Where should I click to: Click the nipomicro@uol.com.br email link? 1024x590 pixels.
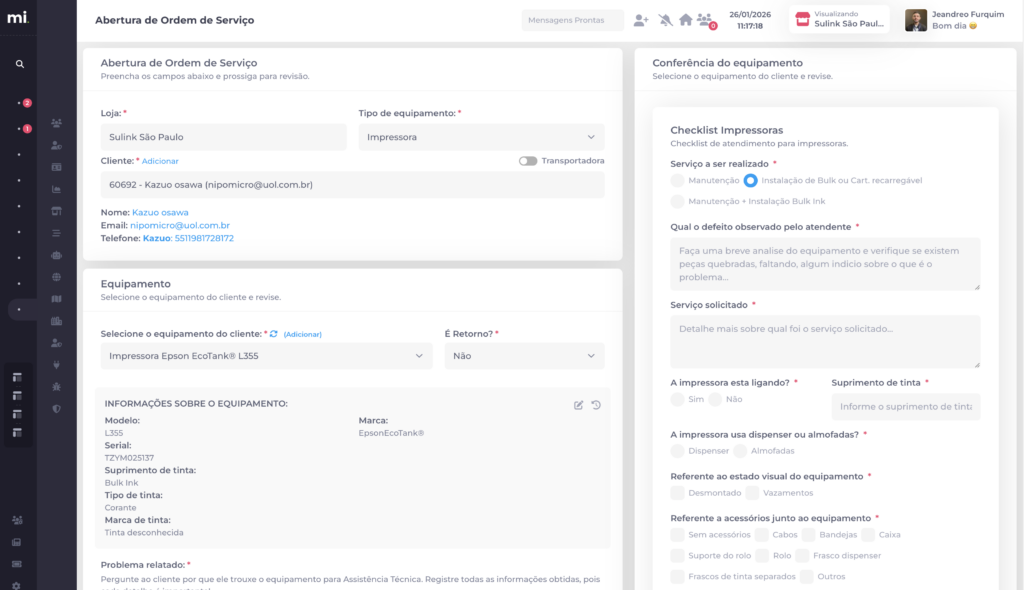(x=180, y=226)
